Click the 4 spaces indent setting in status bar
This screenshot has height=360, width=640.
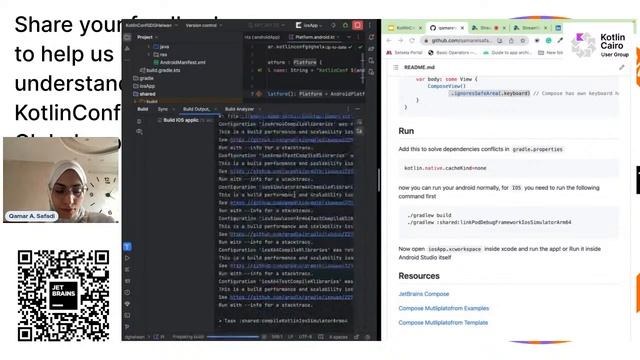click(x=338, y=337)
